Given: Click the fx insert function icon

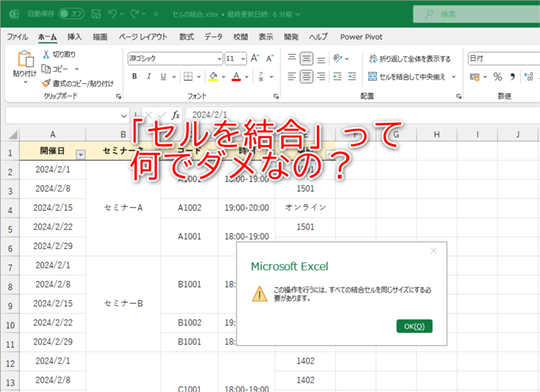Looking at the screenshot, I should (x=176, y=115).
